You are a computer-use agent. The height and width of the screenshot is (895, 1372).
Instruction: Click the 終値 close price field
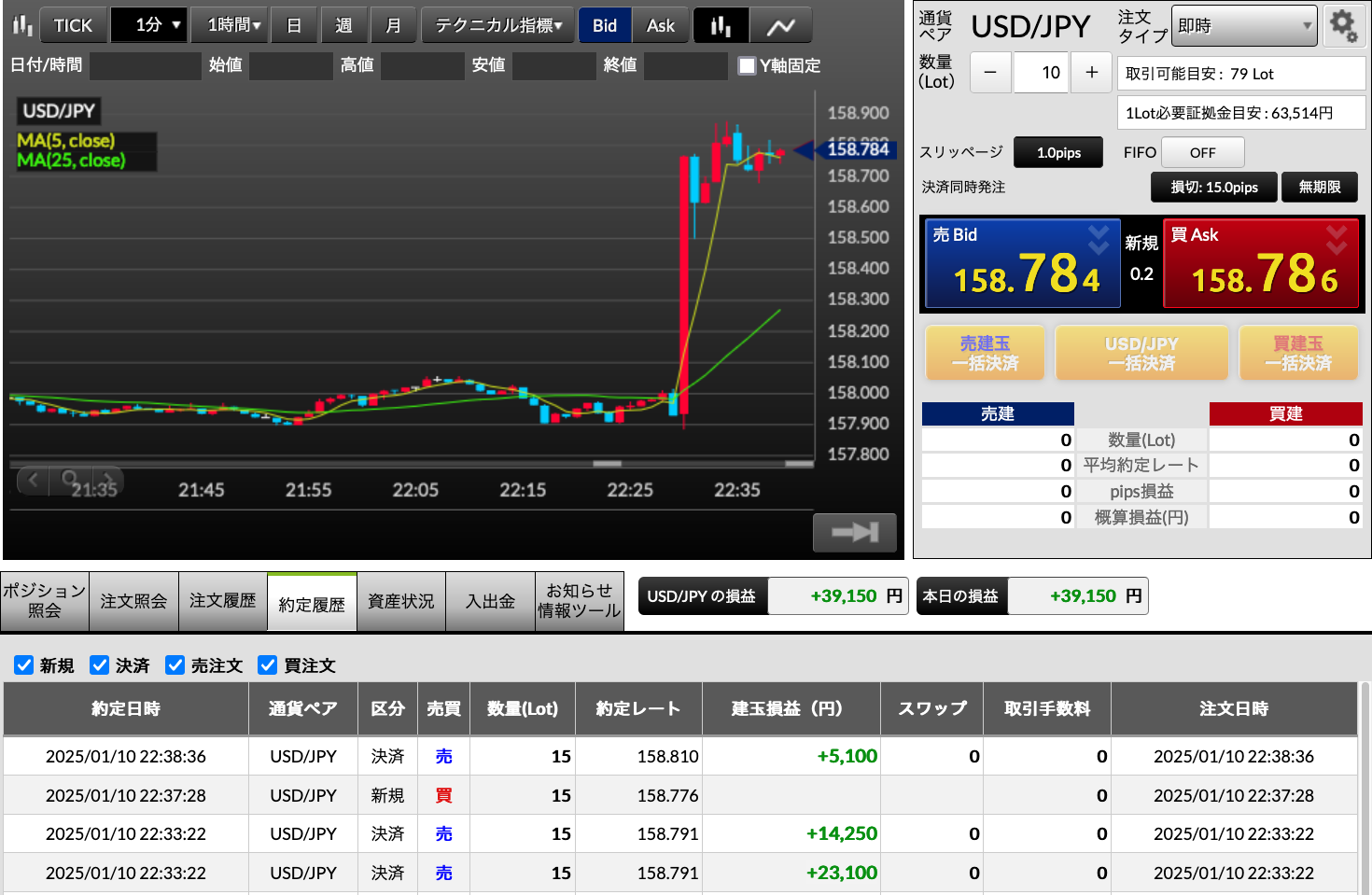[x=686, y=65]
